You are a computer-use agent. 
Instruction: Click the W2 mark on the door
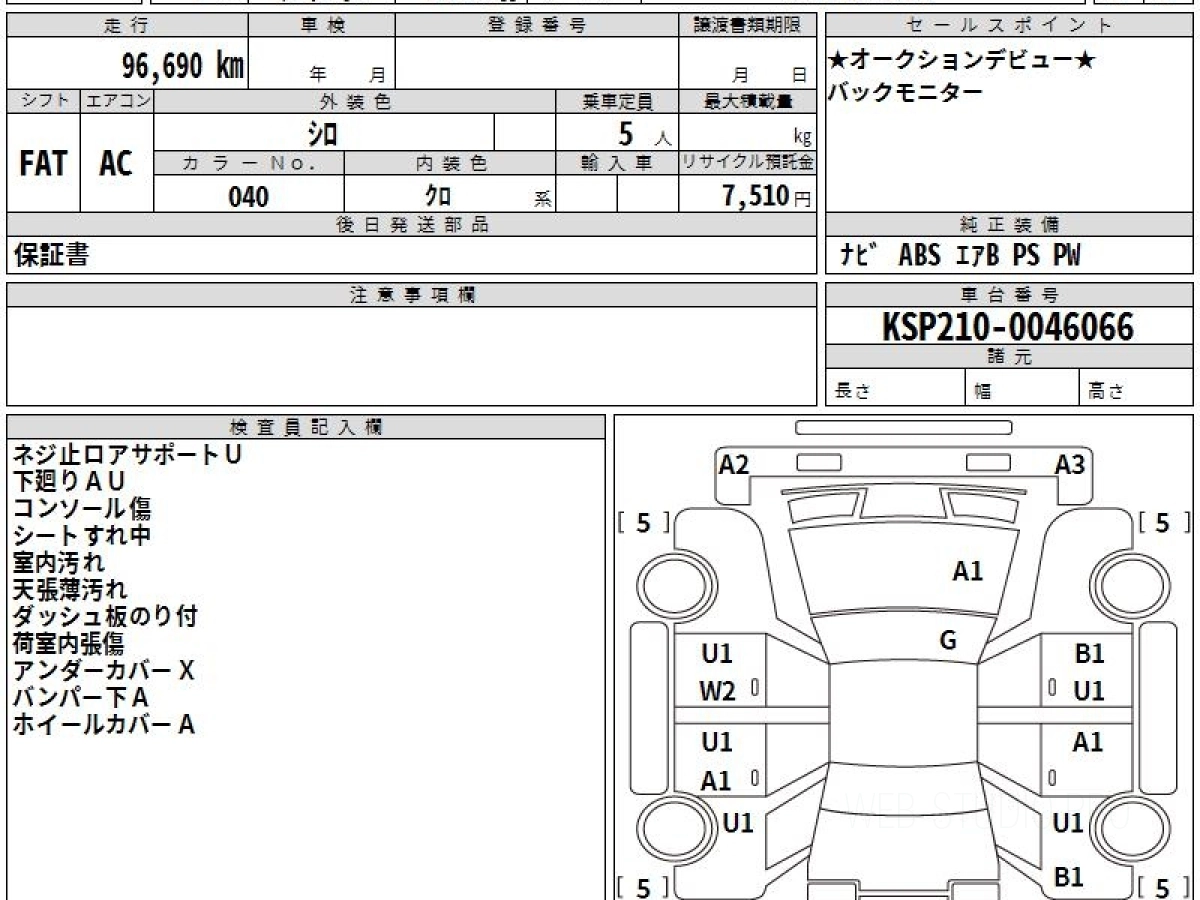(718, 692)
